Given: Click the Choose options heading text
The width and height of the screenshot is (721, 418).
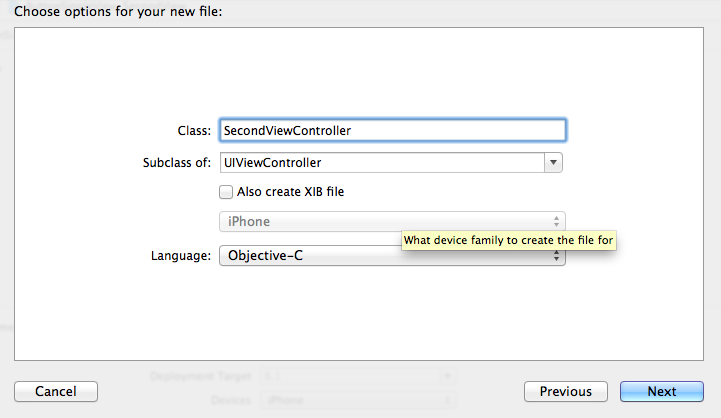Looking at the screenshot, I should (x=119, y=12).
